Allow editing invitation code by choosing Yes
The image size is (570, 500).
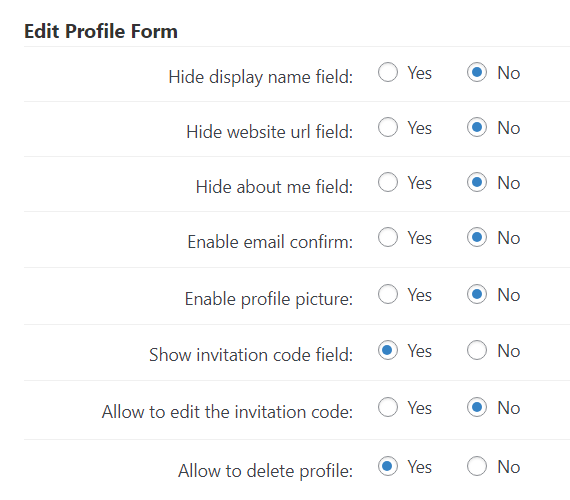[388, 407]
